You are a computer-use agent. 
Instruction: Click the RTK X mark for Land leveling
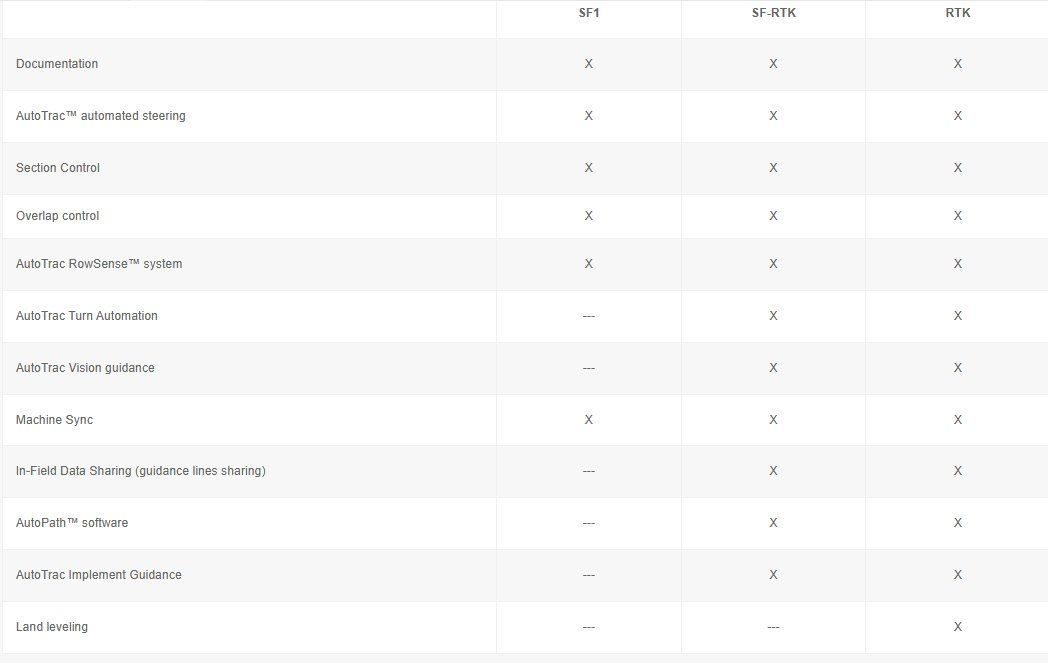[957, 627]
